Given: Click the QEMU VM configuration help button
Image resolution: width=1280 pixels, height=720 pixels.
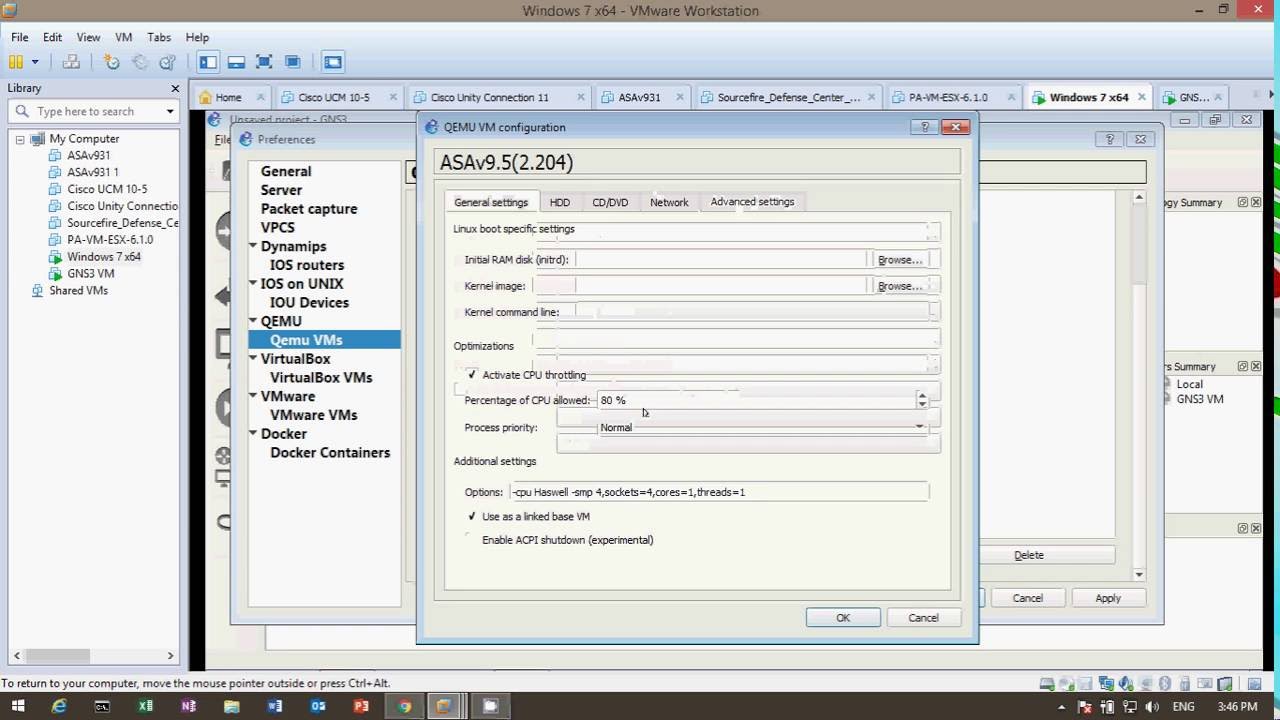Looking at the screenshot, I should pos(924,127).
